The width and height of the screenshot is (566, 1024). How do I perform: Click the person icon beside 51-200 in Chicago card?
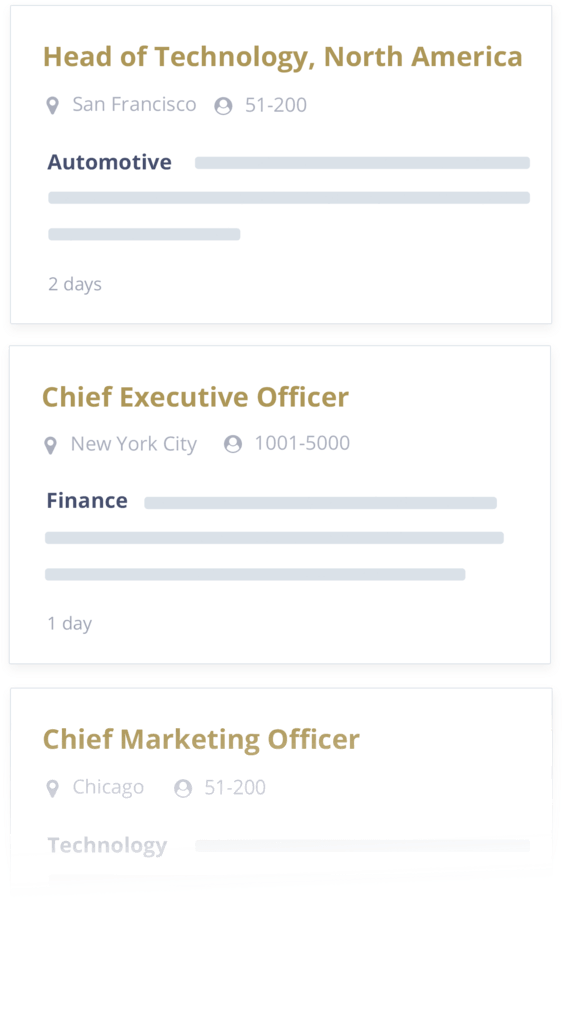pos(183,788)
